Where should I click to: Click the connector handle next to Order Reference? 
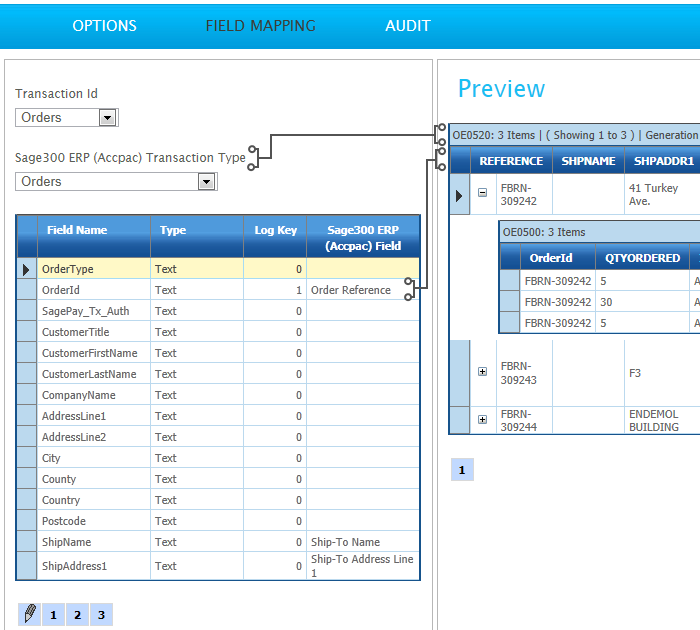409,290
